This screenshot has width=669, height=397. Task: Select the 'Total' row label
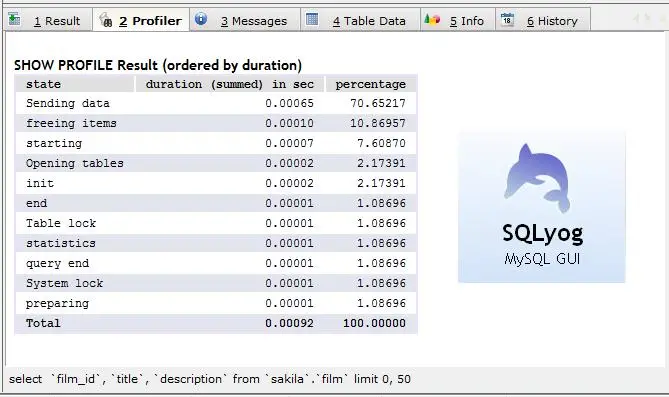(x=43, y=323)
